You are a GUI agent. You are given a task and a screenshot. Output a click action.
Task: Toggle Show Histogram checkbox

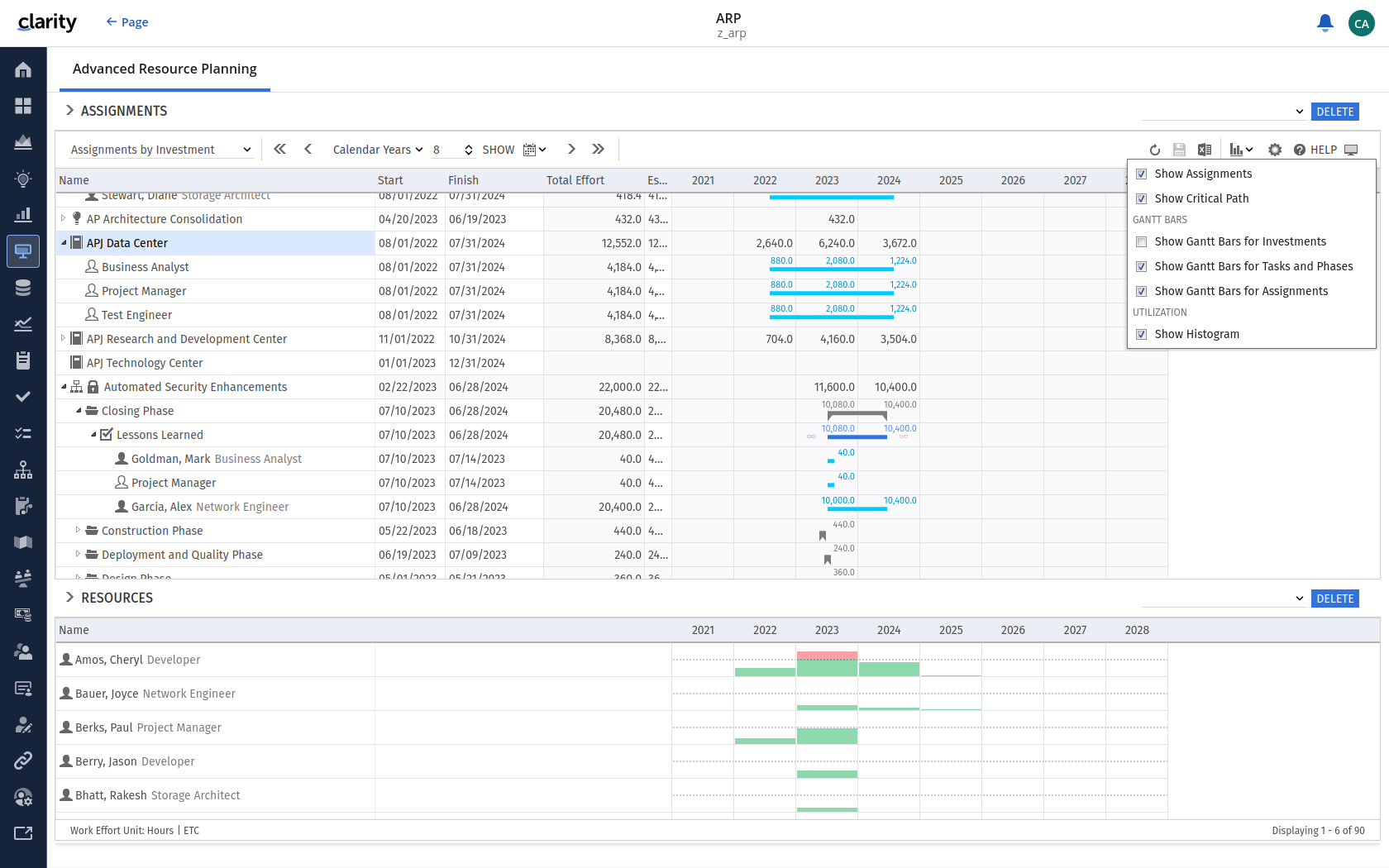(x=1141, y=334)
